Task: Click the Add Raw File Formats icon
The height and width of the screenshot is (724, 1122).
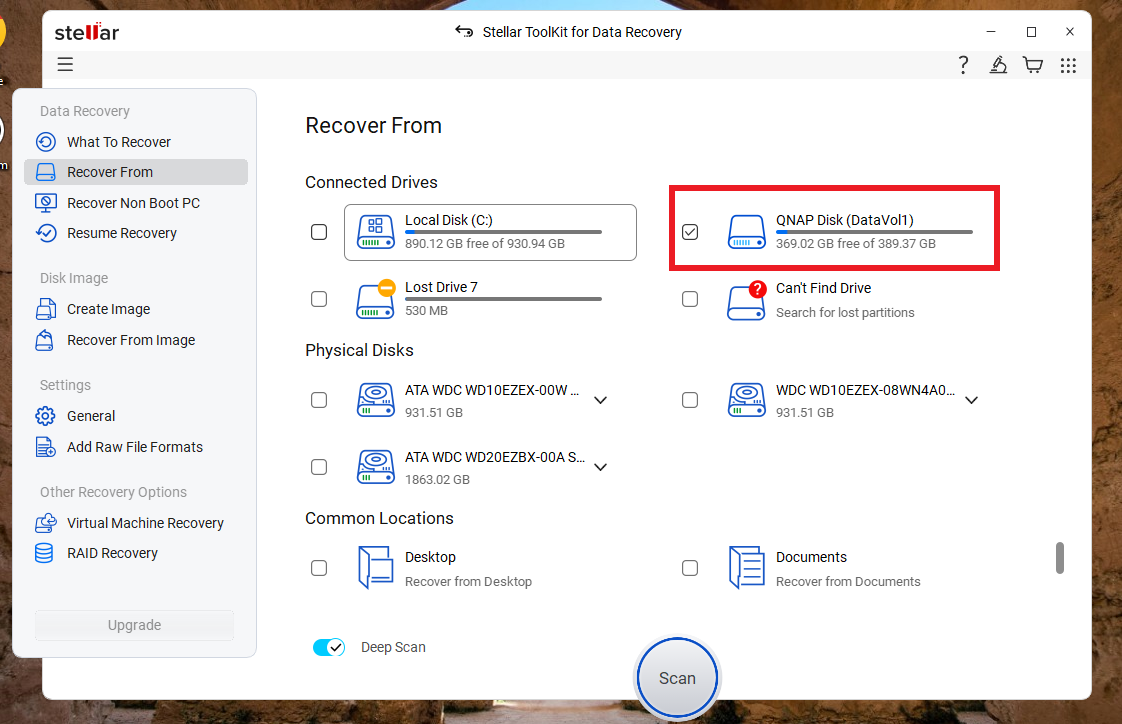Action: 45,447
